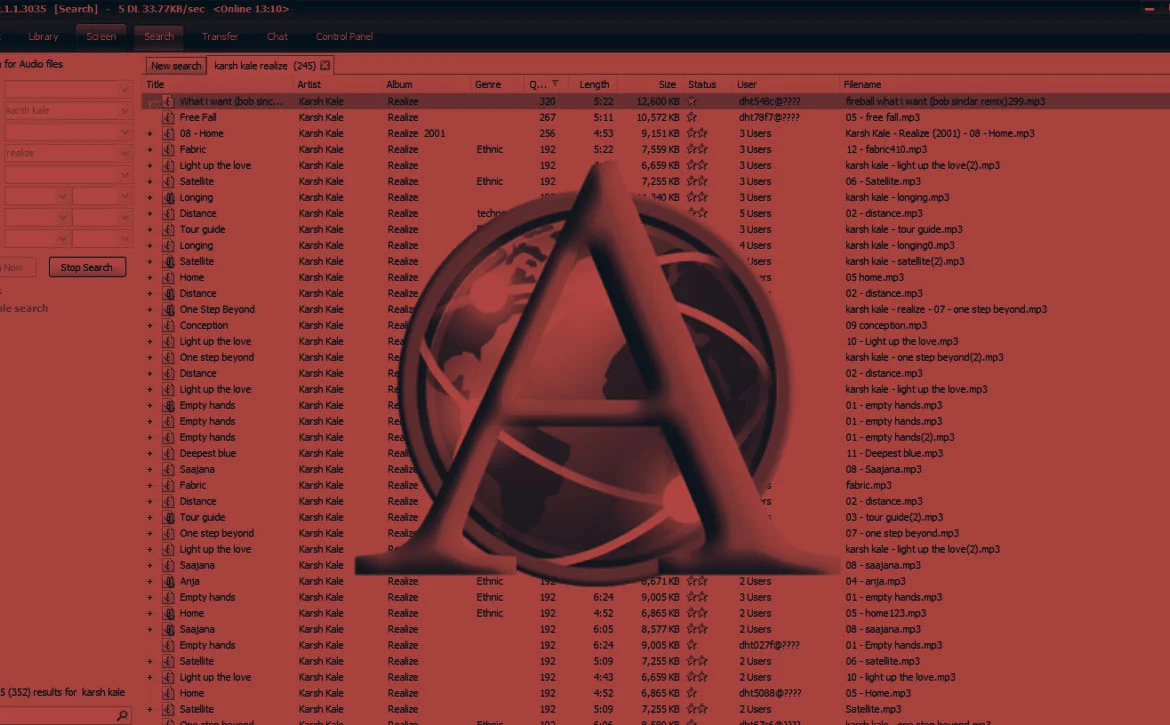
Task: Click the status star for free fall.mp3
Action: 692,117
